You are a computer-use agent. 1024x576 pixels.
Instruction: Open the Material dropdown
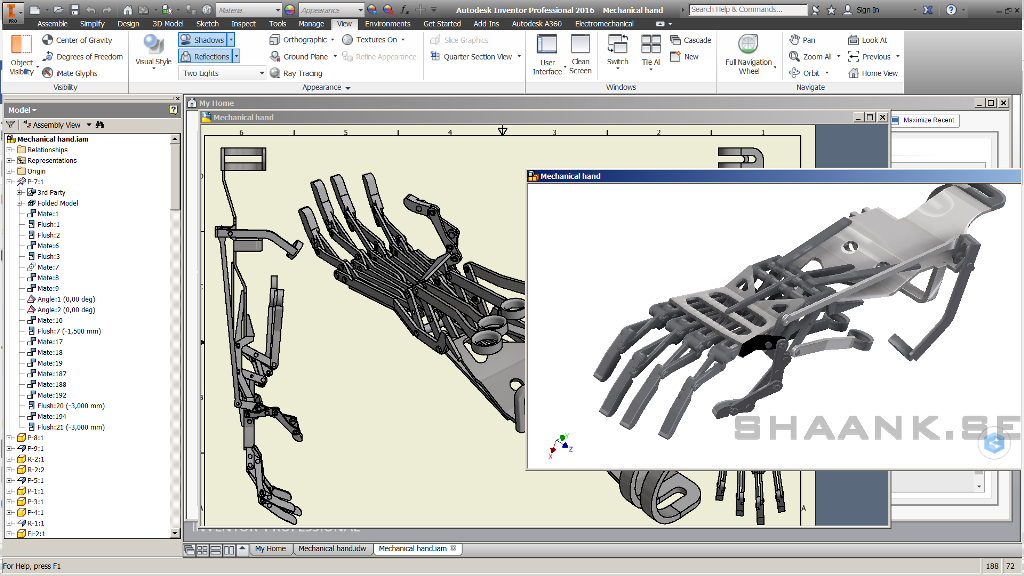248,10
